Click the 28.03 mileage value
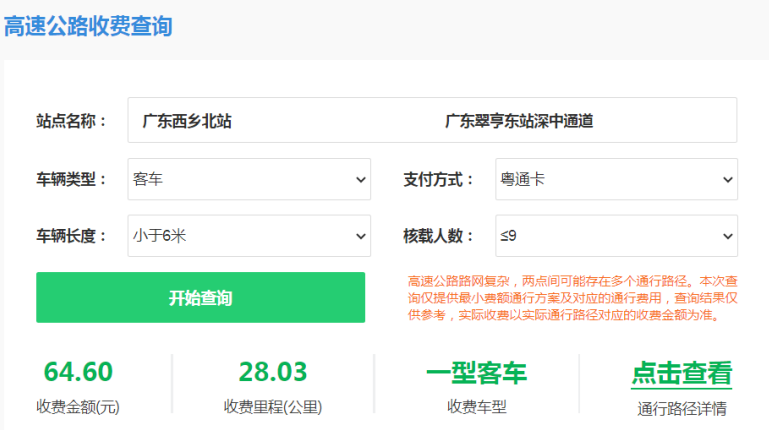The image size is (769, 430). point(273,371)
